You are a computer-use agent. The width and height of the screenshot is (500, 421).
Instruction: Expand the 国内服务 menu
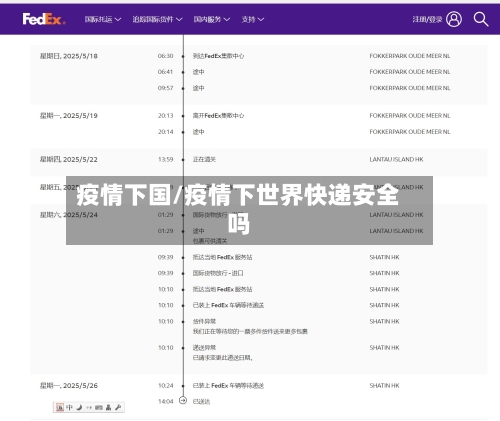[212, 19]
